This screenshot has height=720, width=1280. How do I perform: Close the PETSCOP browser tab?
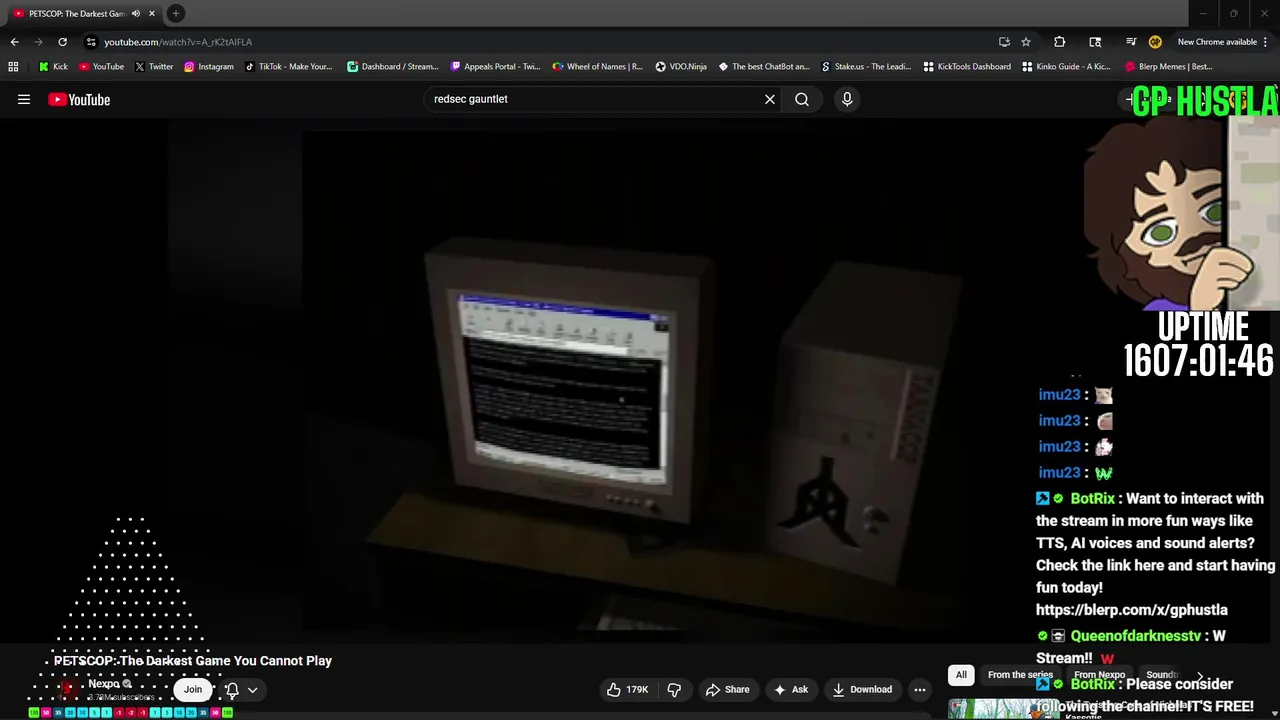(152, 14)
